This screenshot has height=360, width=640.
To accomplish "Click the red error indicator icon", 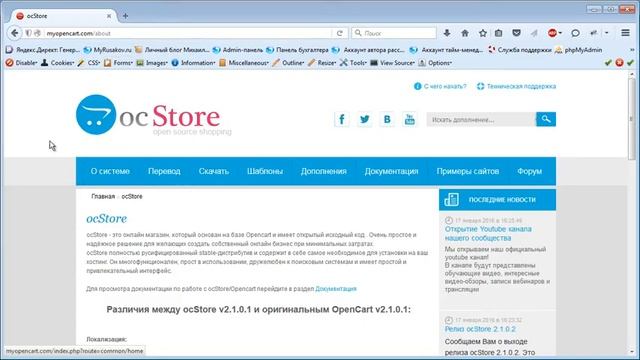I will tap(619, 63).
